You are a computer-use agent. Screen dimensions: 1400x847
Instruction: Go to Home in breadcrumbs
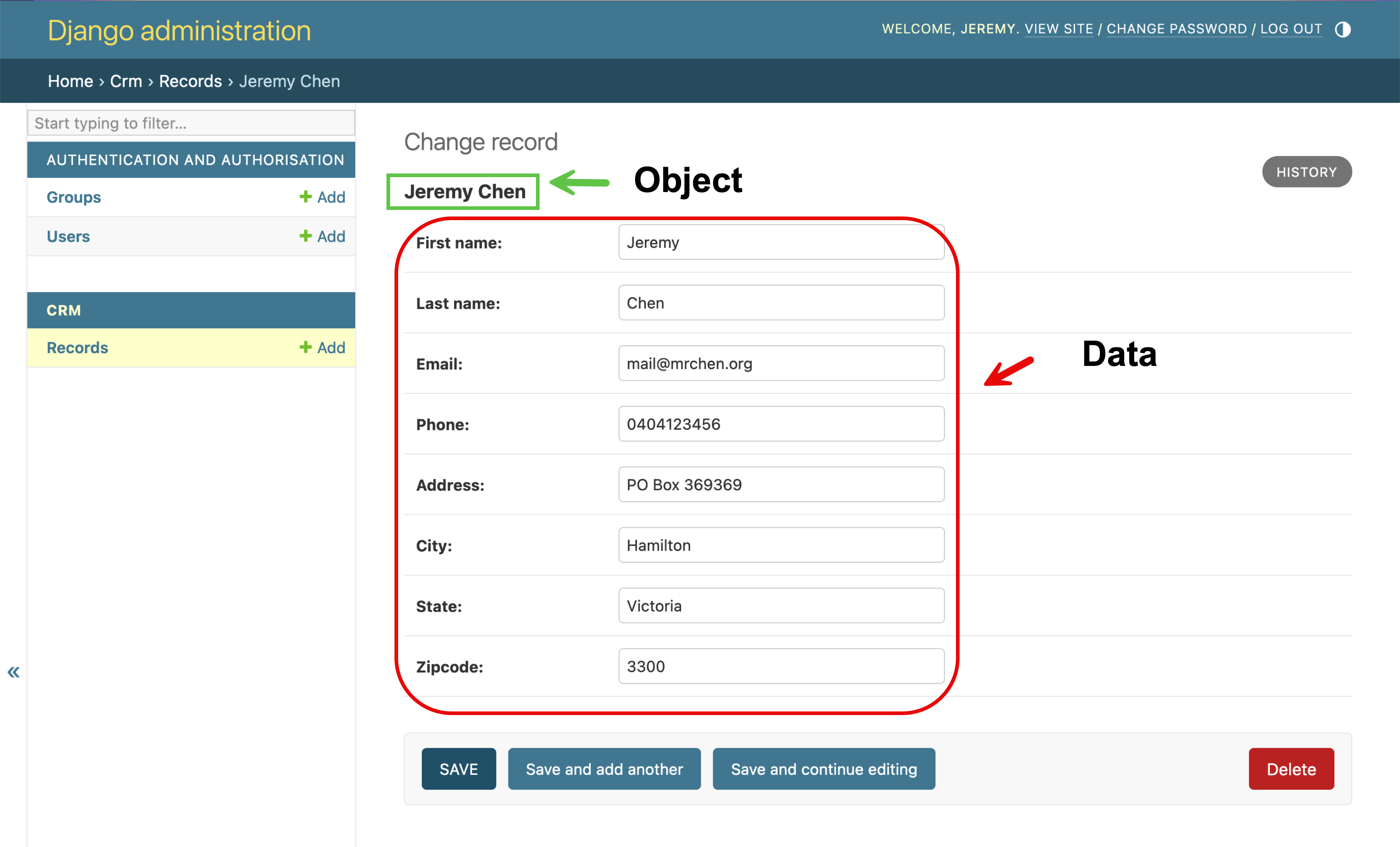(x=70, y=81)
